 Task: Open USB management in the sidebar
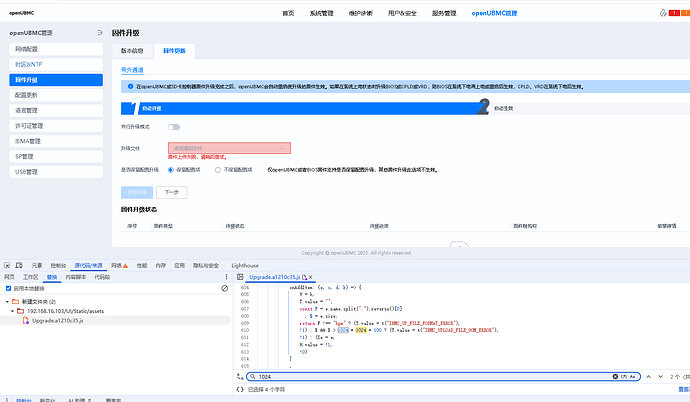click(56, 172)
